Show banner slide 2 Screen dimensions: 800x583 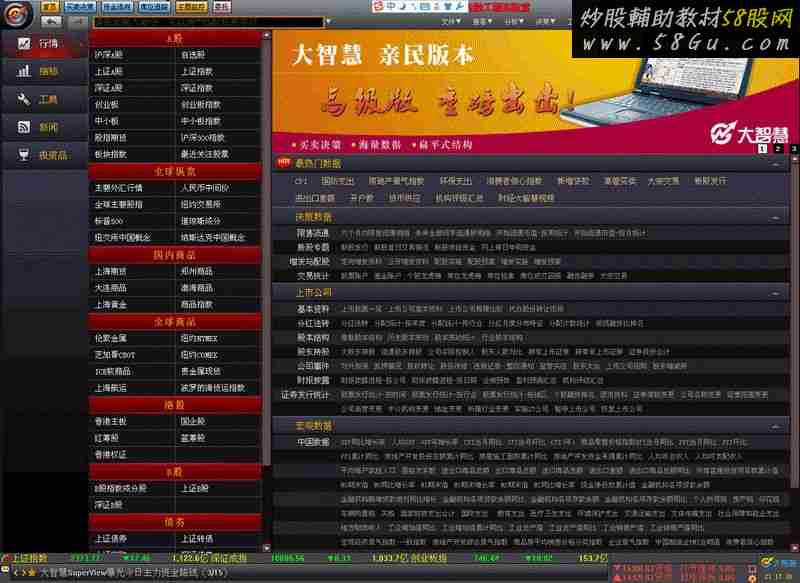[x=778, y=148]
